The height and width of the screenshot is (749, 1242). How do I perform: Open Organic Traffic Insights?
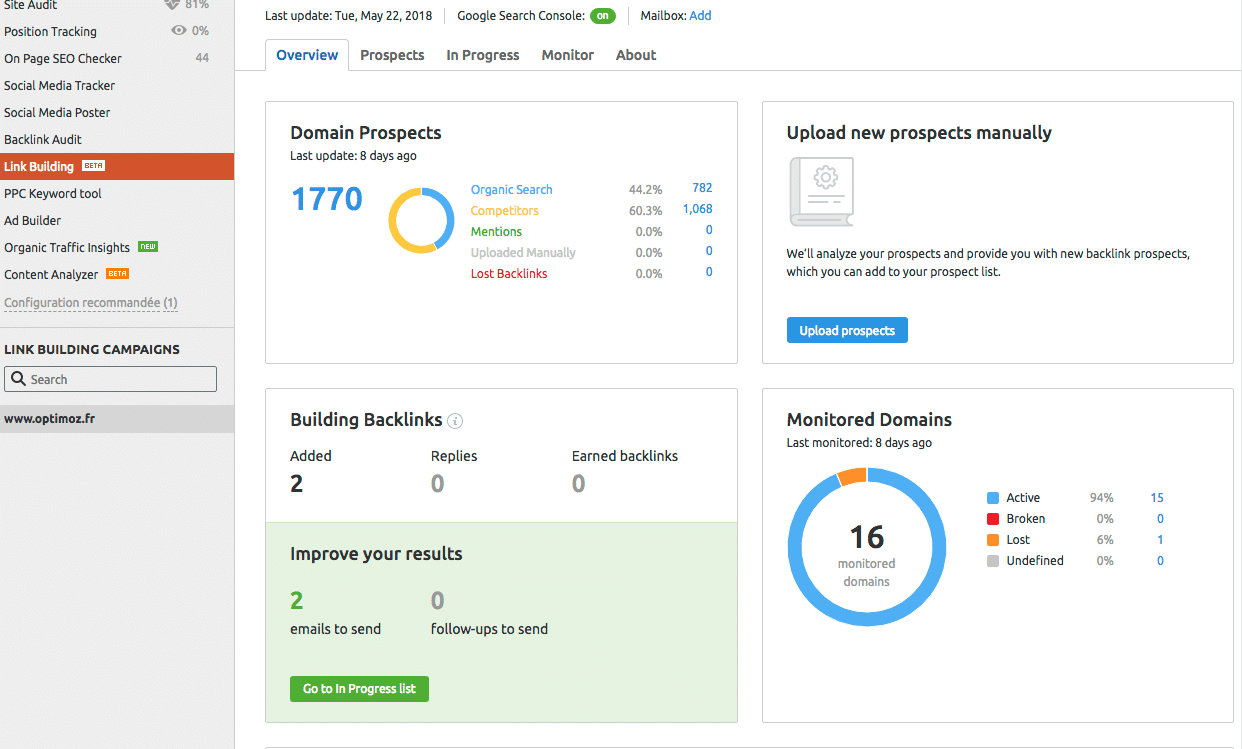tap(67, 247)
